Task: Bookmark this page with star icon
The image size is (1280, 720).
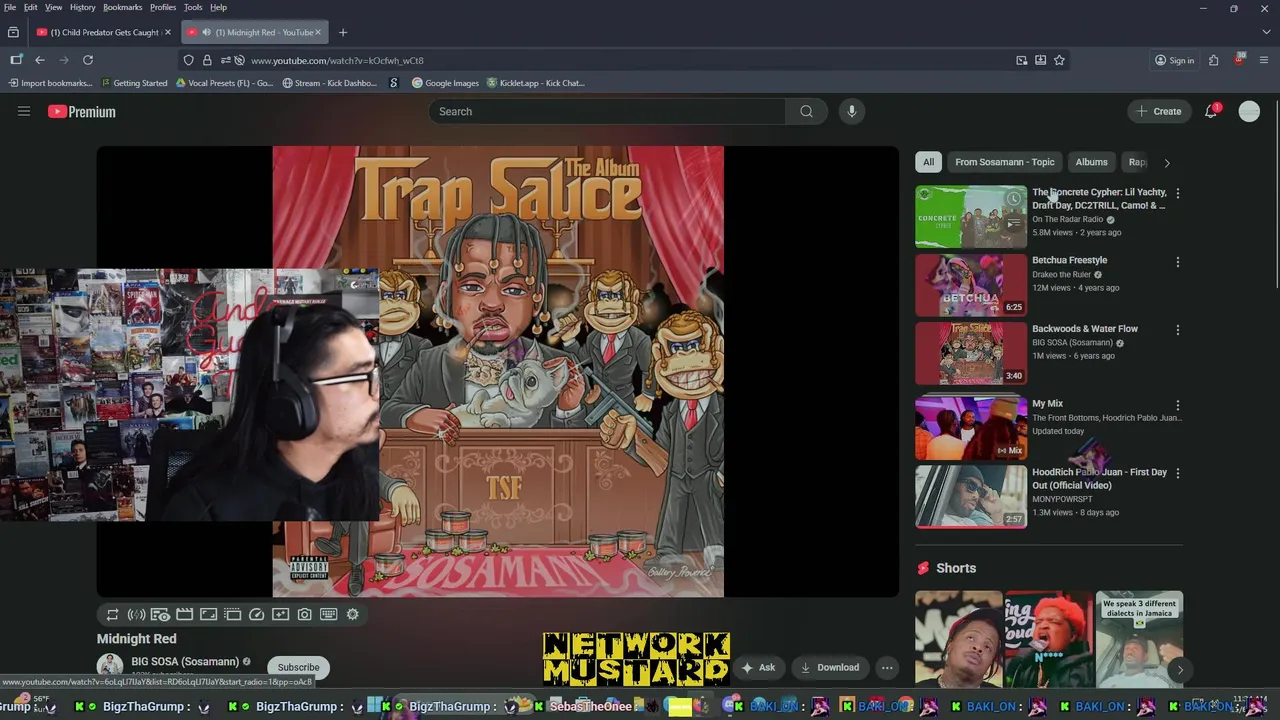Action: pyautogui.click(x=1059, y=60)
